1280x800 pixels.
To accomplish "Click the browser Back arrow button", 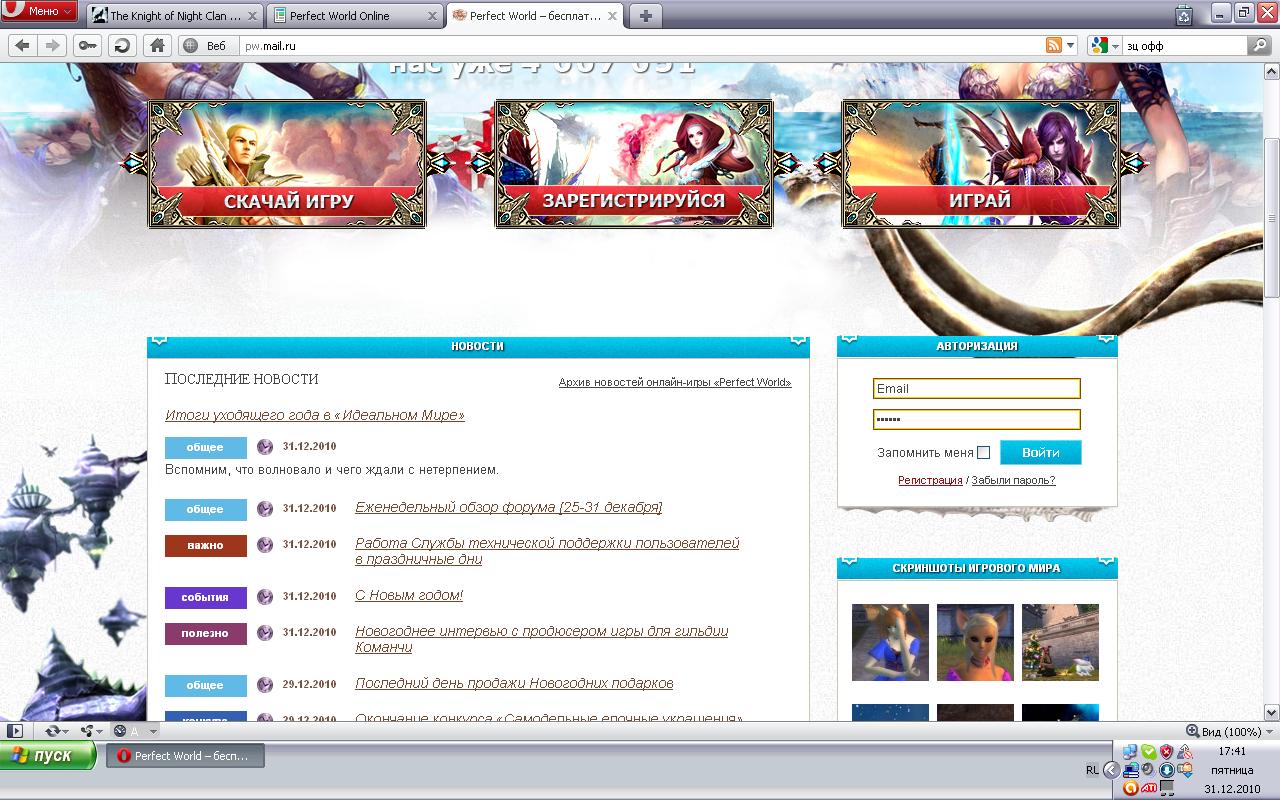I will [x=22, y=45].
